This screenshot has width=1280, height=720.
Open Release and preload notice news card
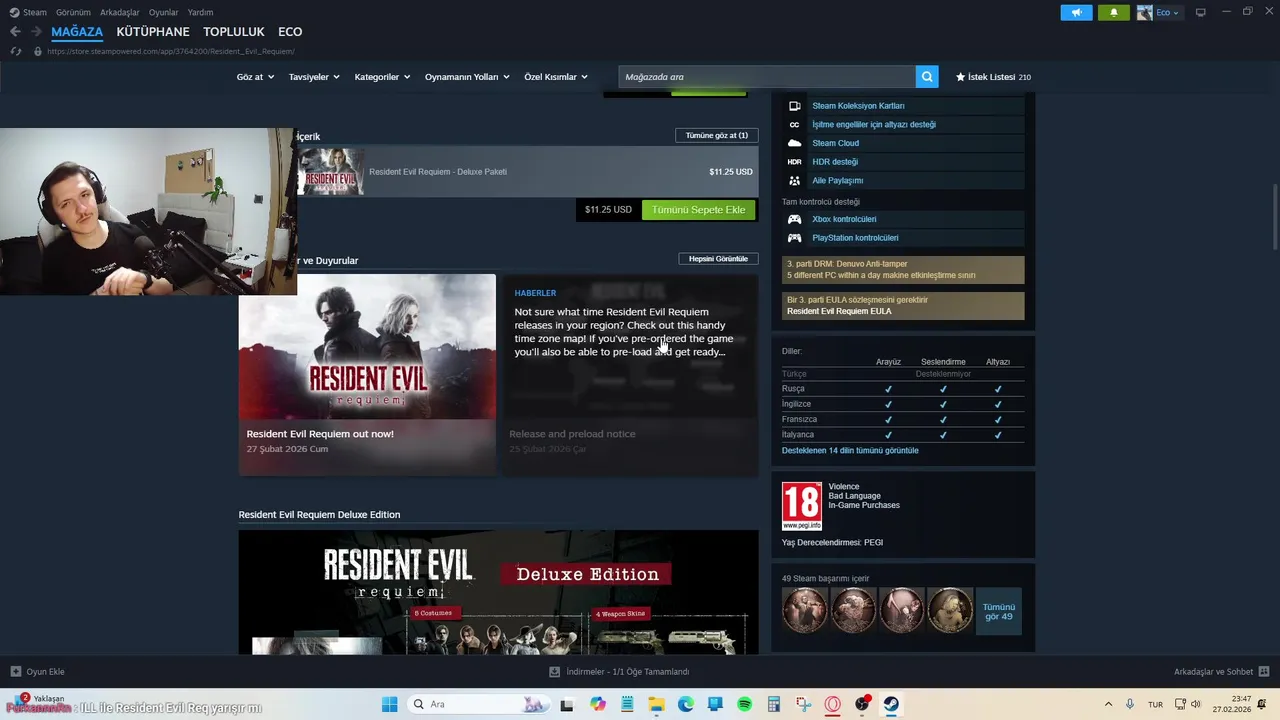629,375
